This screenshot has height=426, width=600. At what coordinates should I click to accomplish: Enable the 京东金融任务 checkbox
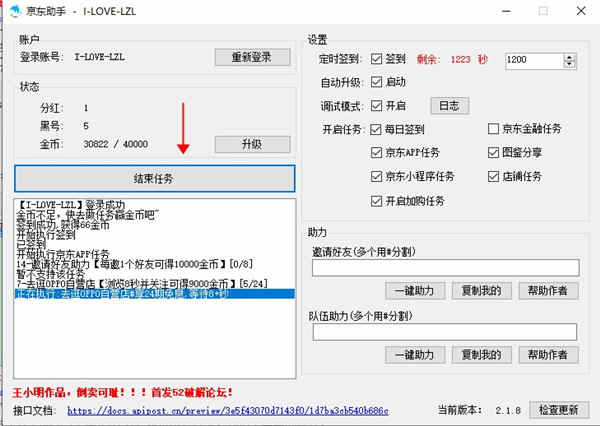click(x=493, y=129)
